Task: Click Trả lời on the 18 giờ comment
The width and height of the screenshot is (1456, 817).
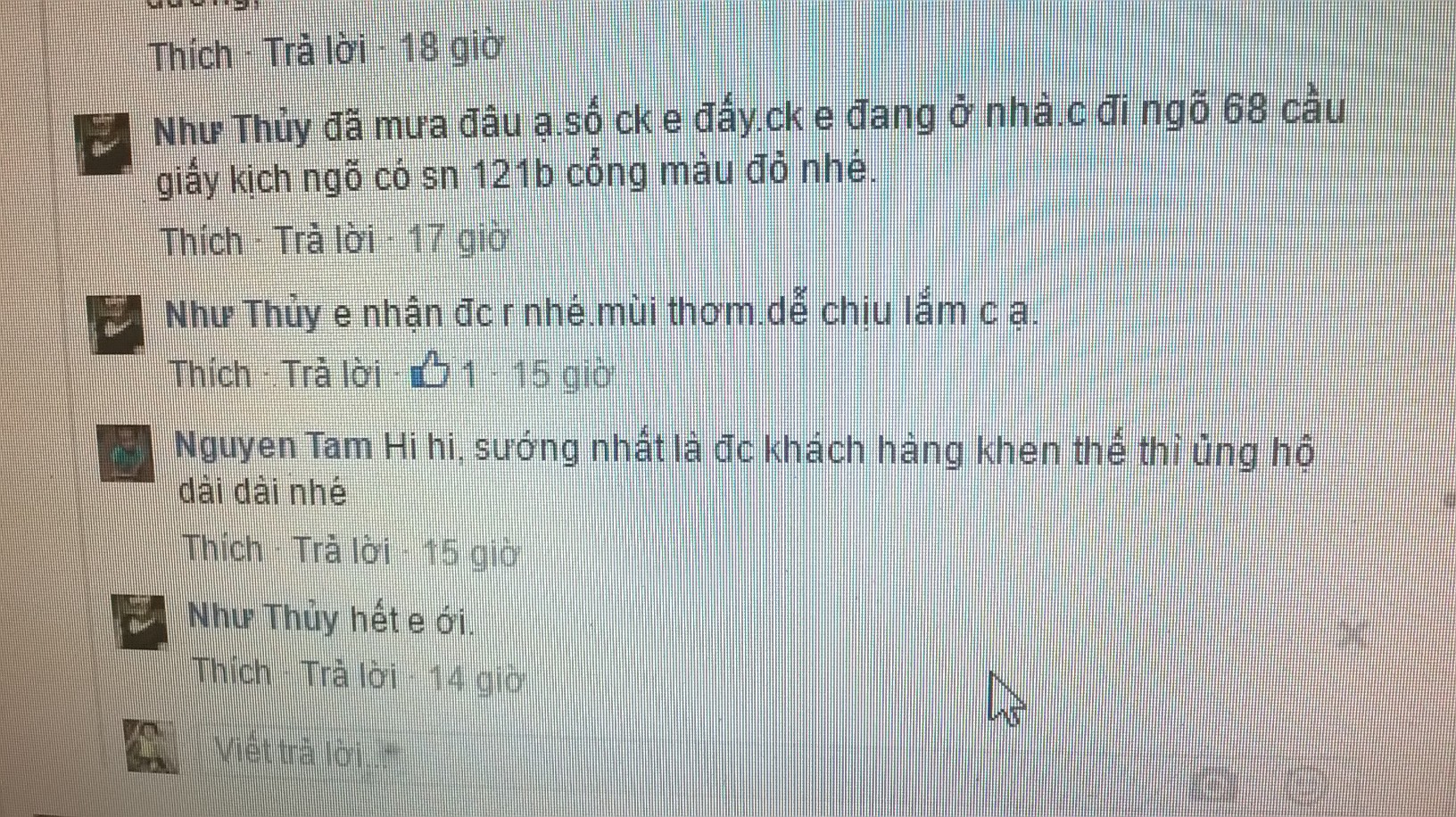Action: click(x=316, y=51)
